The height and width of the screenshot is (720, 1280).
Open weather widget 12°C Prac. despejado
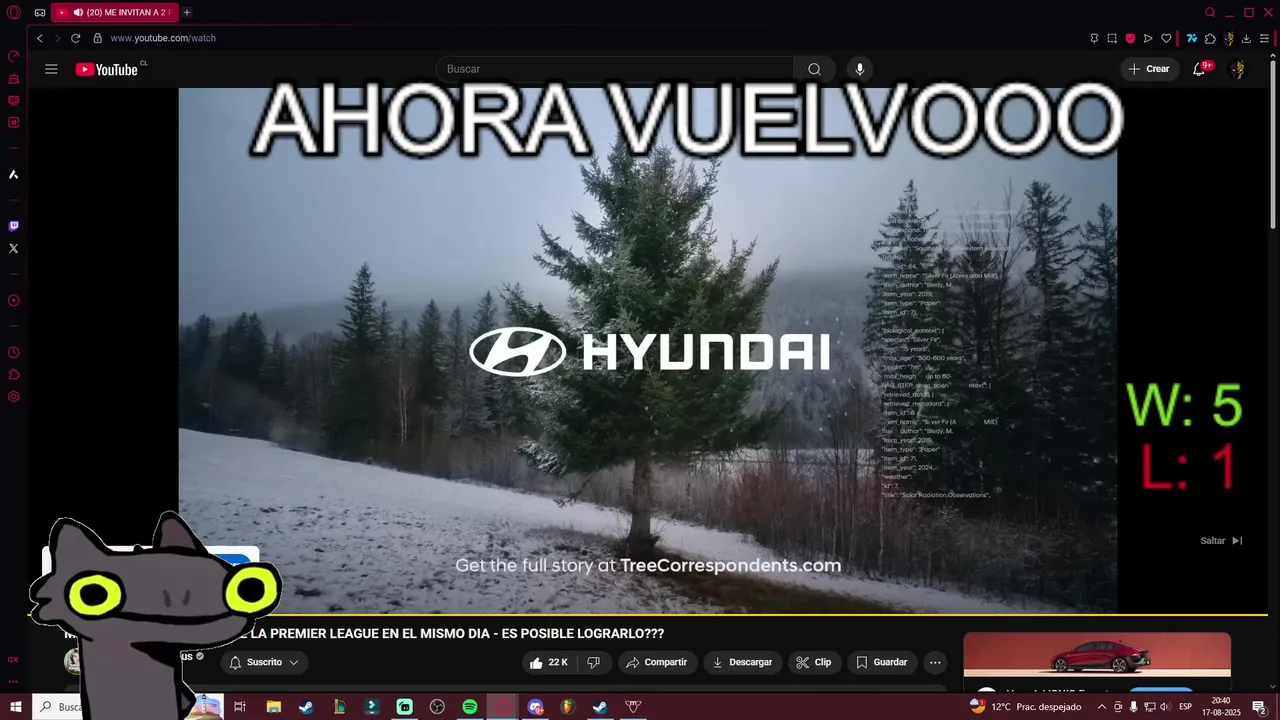pyautogui.click(x=1026, y=707)
